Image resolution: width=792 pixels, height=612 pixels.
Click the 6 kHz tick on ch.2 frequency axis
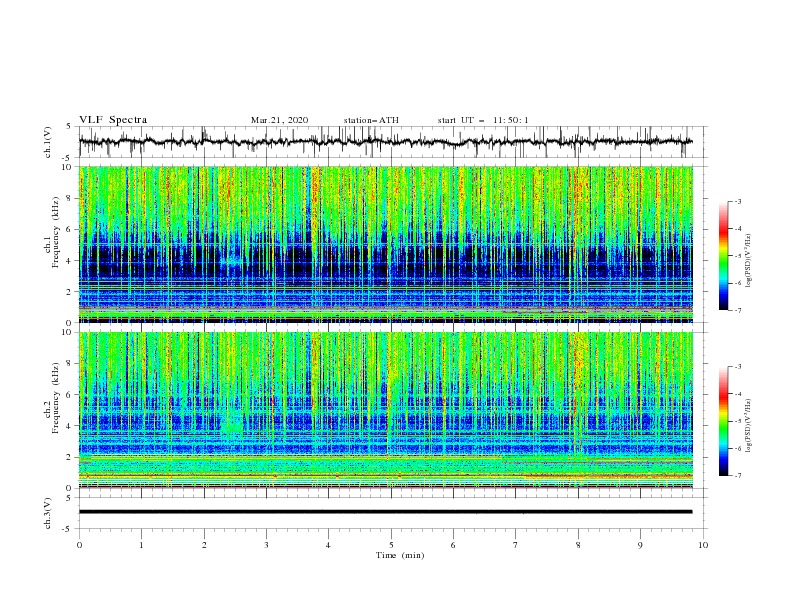[69, 395]
